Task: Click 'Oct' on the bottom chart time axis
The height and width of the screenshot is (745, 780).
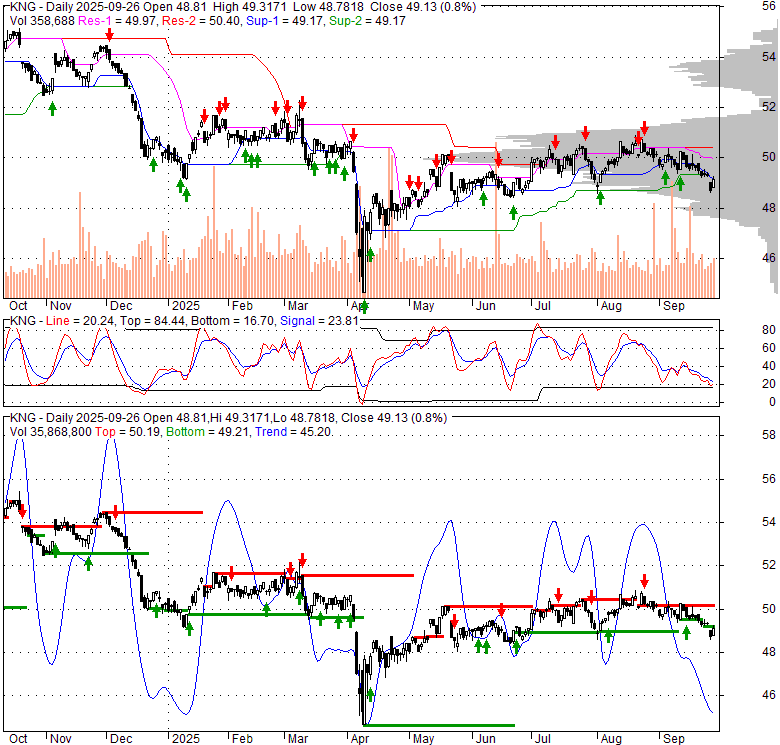Action: [x=18, y=739]
